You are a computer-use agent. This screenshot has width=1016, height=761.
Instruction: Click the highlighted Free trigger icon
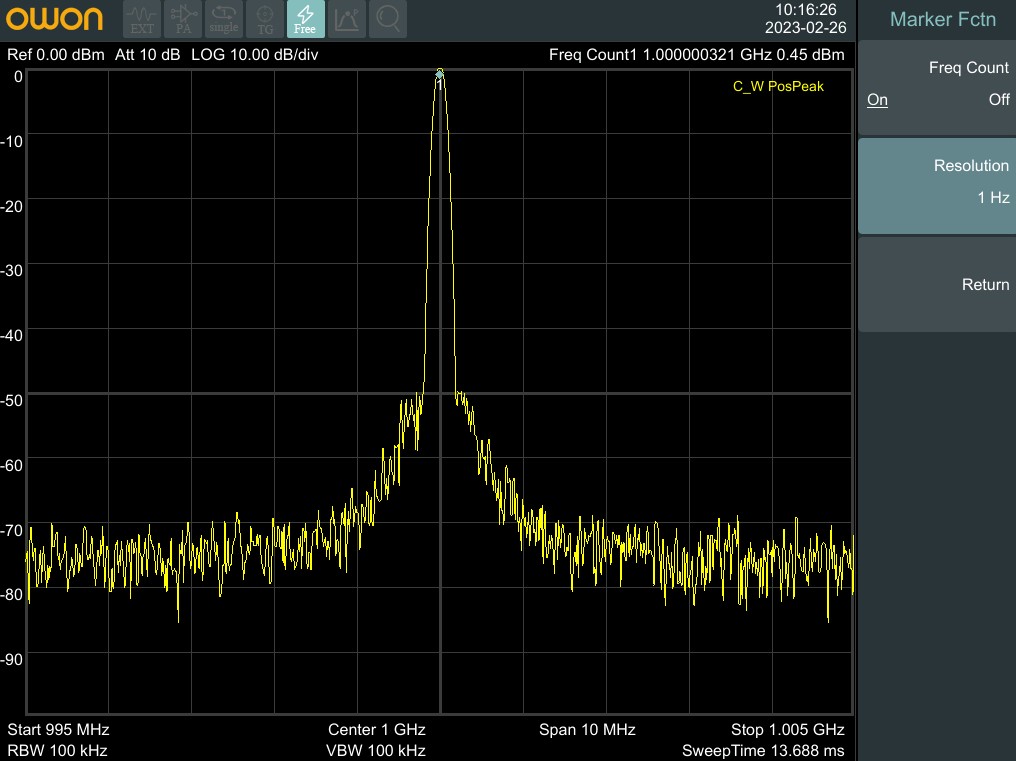click(305, 19)
